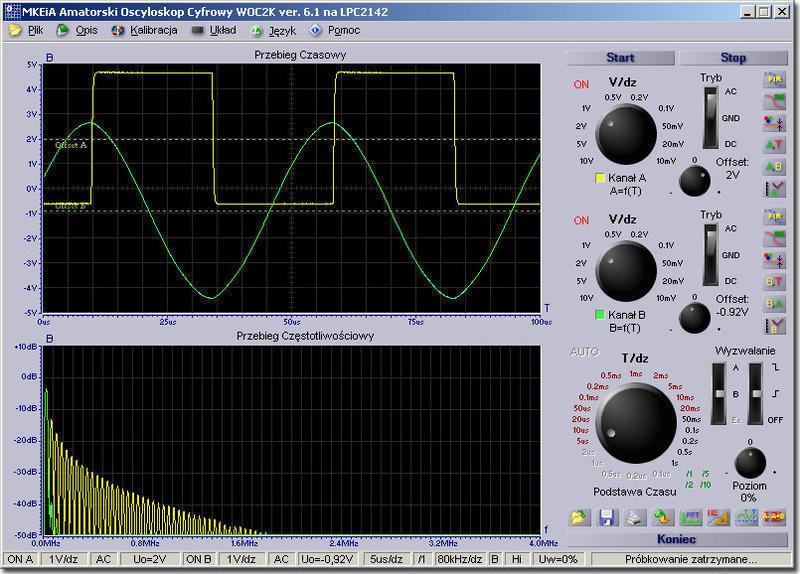The height and width of the screenshot is (574, 800).
Task: Open the Kalibracja menu
Action: pos(153,30)
